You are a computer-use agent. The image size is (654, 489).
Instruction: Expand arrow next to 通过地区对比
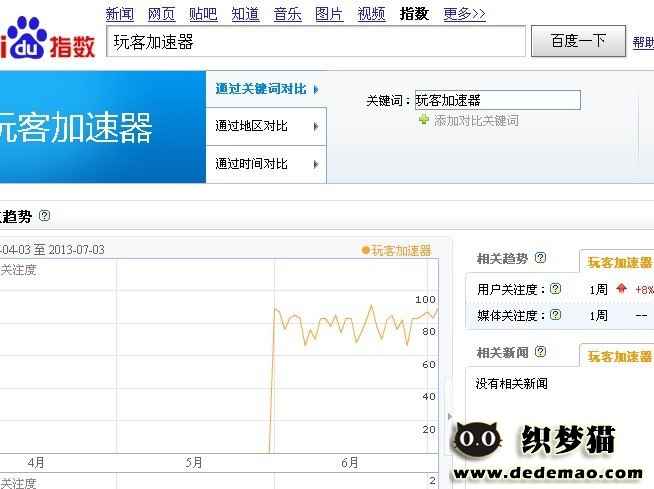(316, 126)
